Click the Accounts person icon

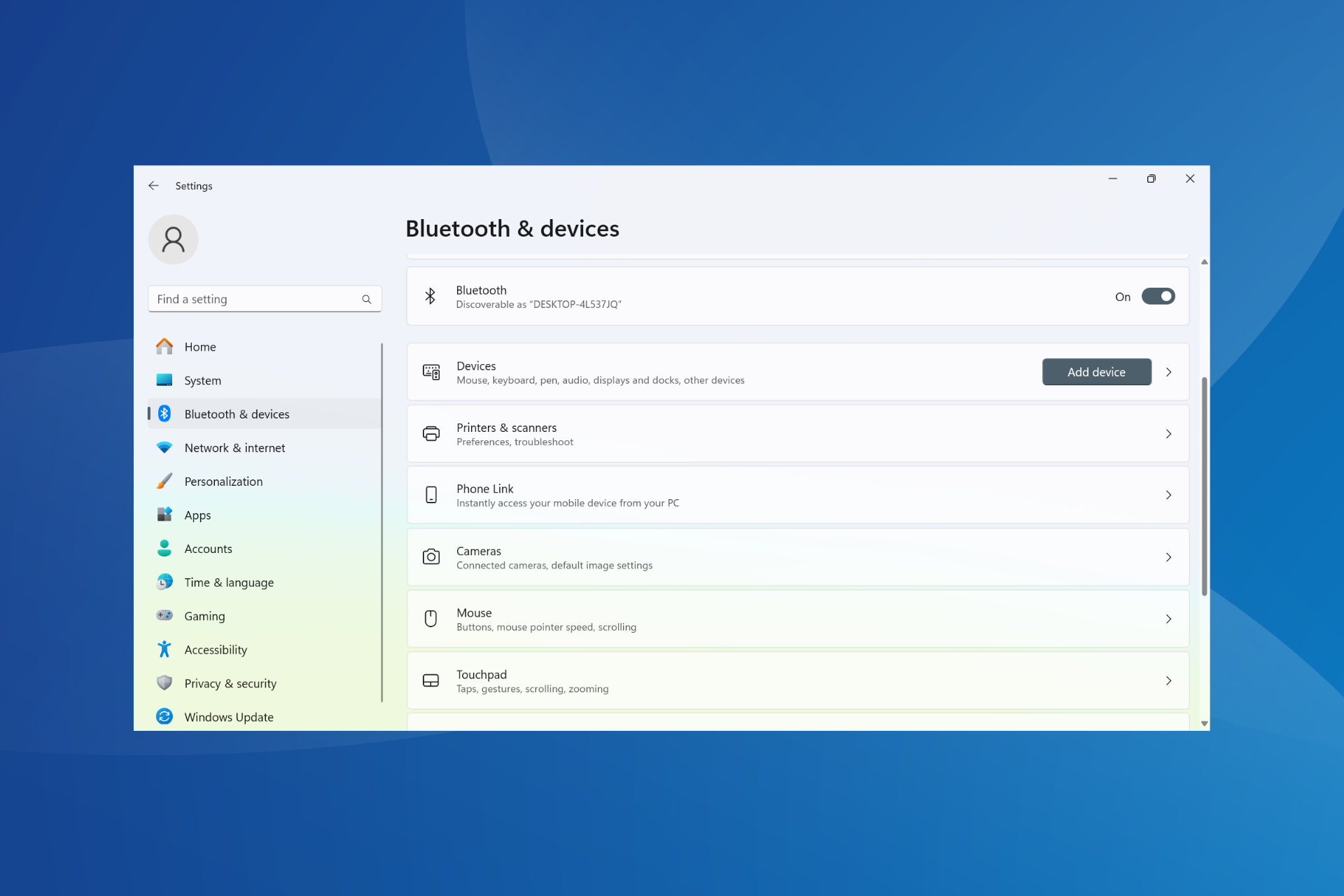click(164, 548)
